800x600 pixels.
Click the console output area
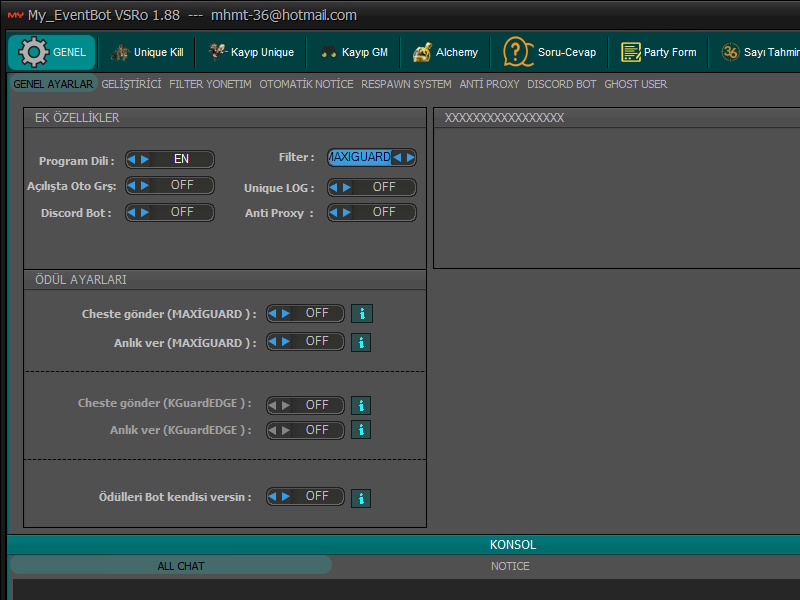406,589
